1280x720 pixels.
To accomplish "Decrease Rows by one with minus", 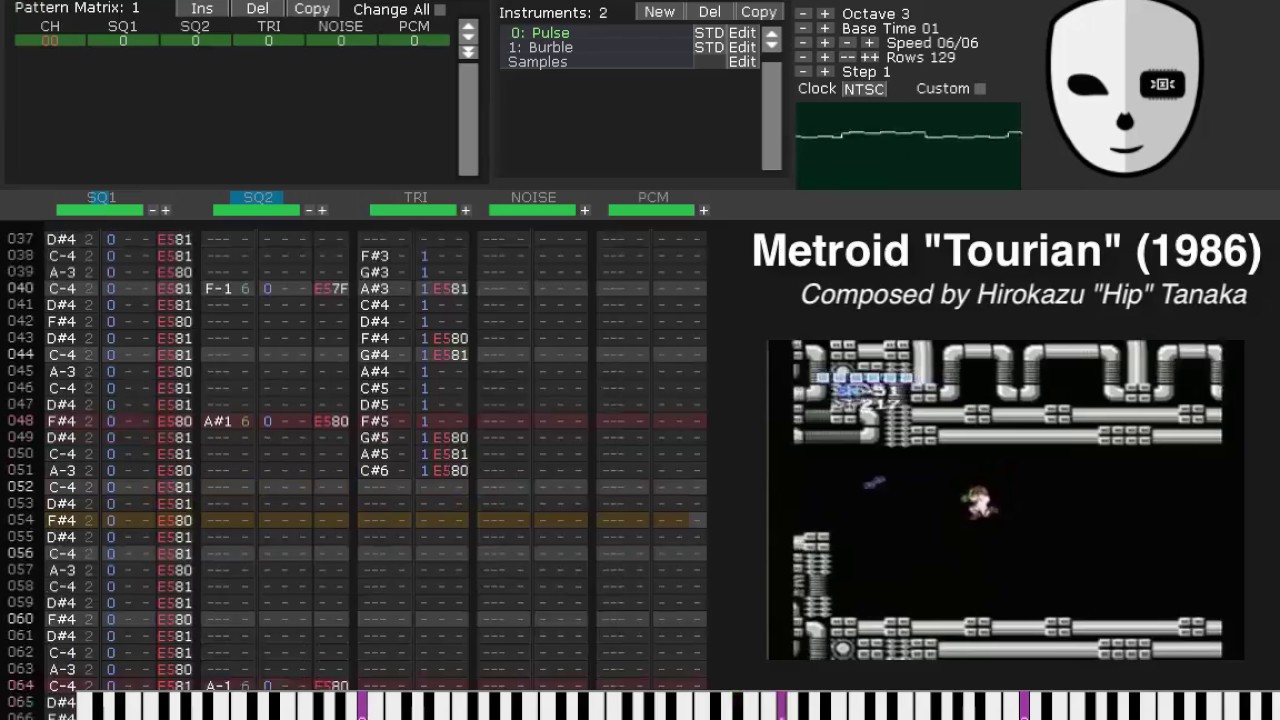I will (x=803, y=58).
